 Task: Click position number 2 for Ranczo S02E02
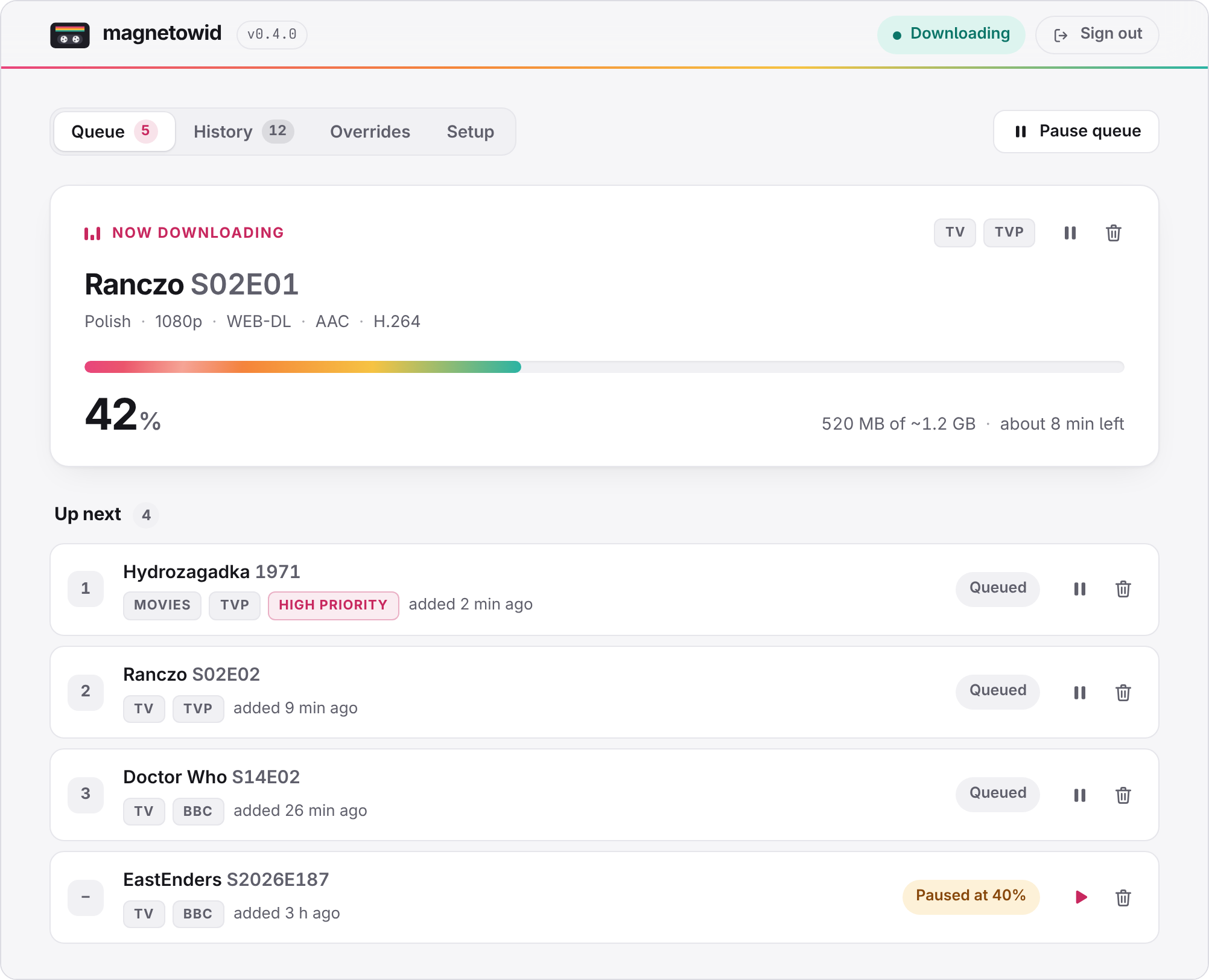[86, 692]
